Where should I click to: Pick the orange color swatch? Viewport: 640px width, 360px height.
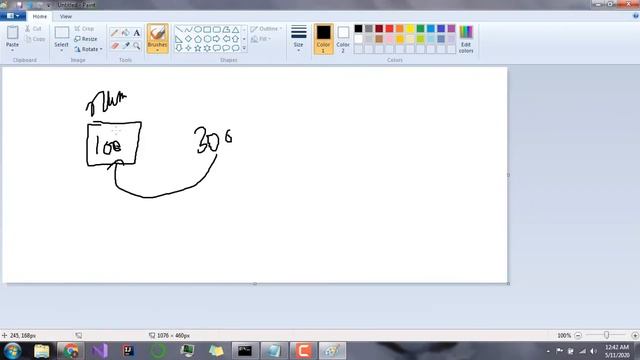[x=400, y=29]
